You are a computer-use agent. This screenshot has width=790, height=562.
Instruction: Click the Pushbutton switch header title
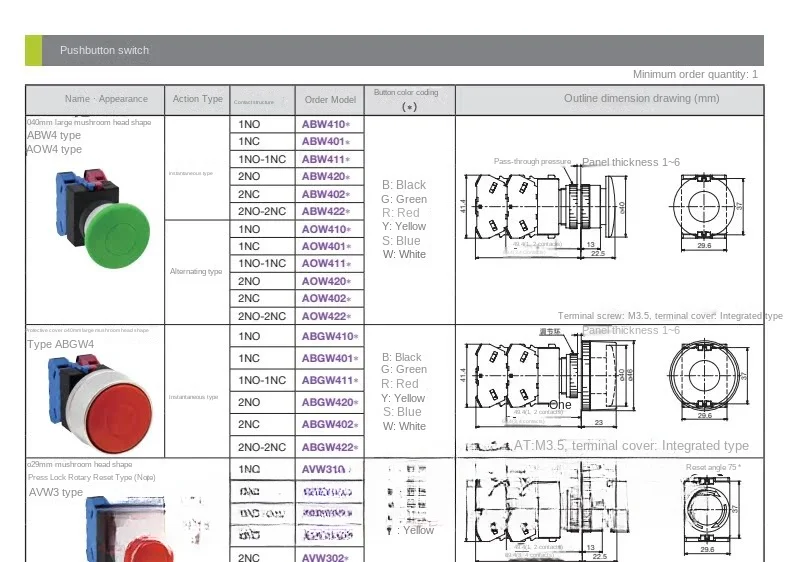click(104, 50)
